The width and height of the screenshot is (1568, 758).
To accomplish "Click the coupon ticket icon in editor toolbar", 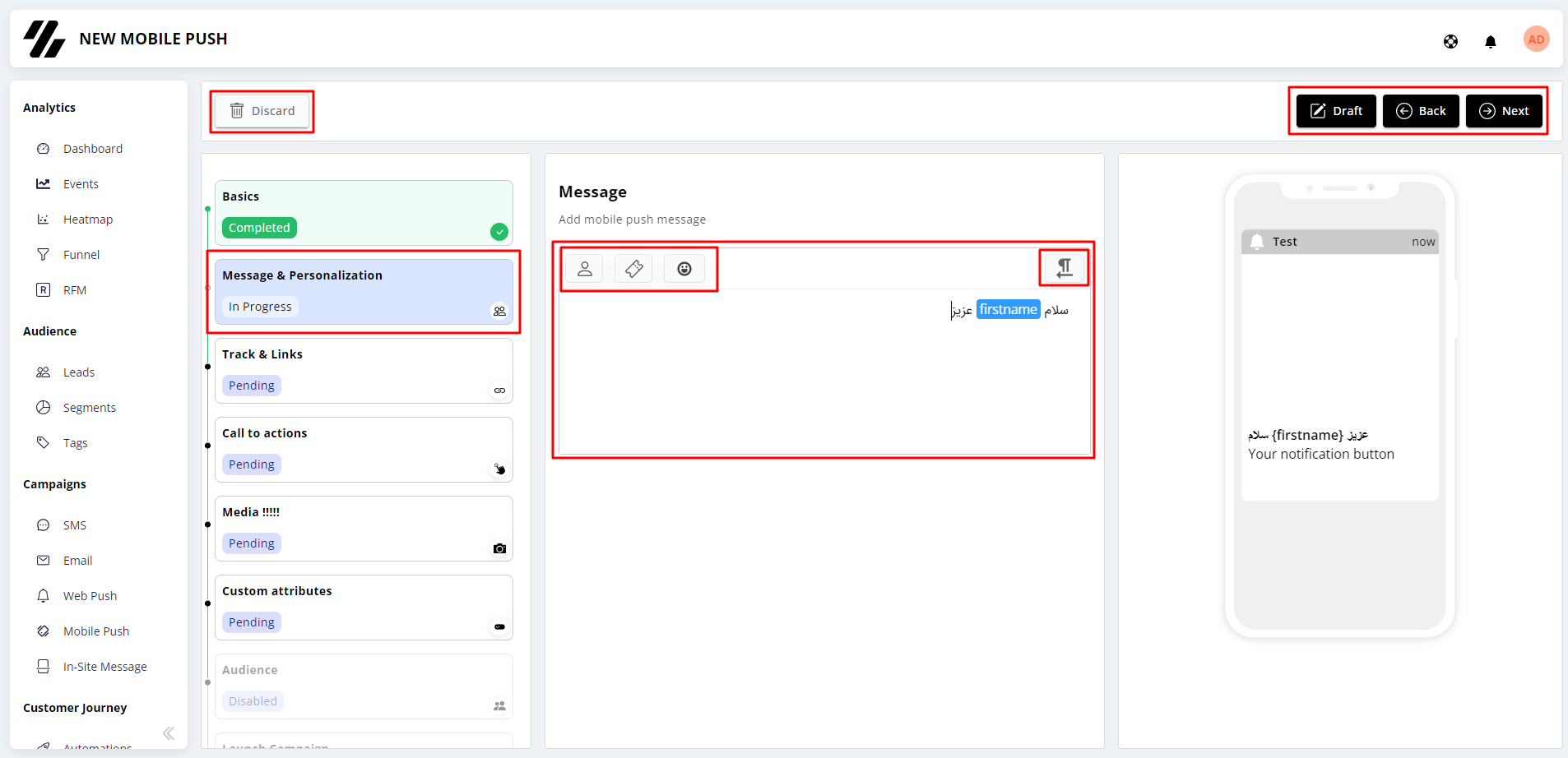I will tap(633, 269).
